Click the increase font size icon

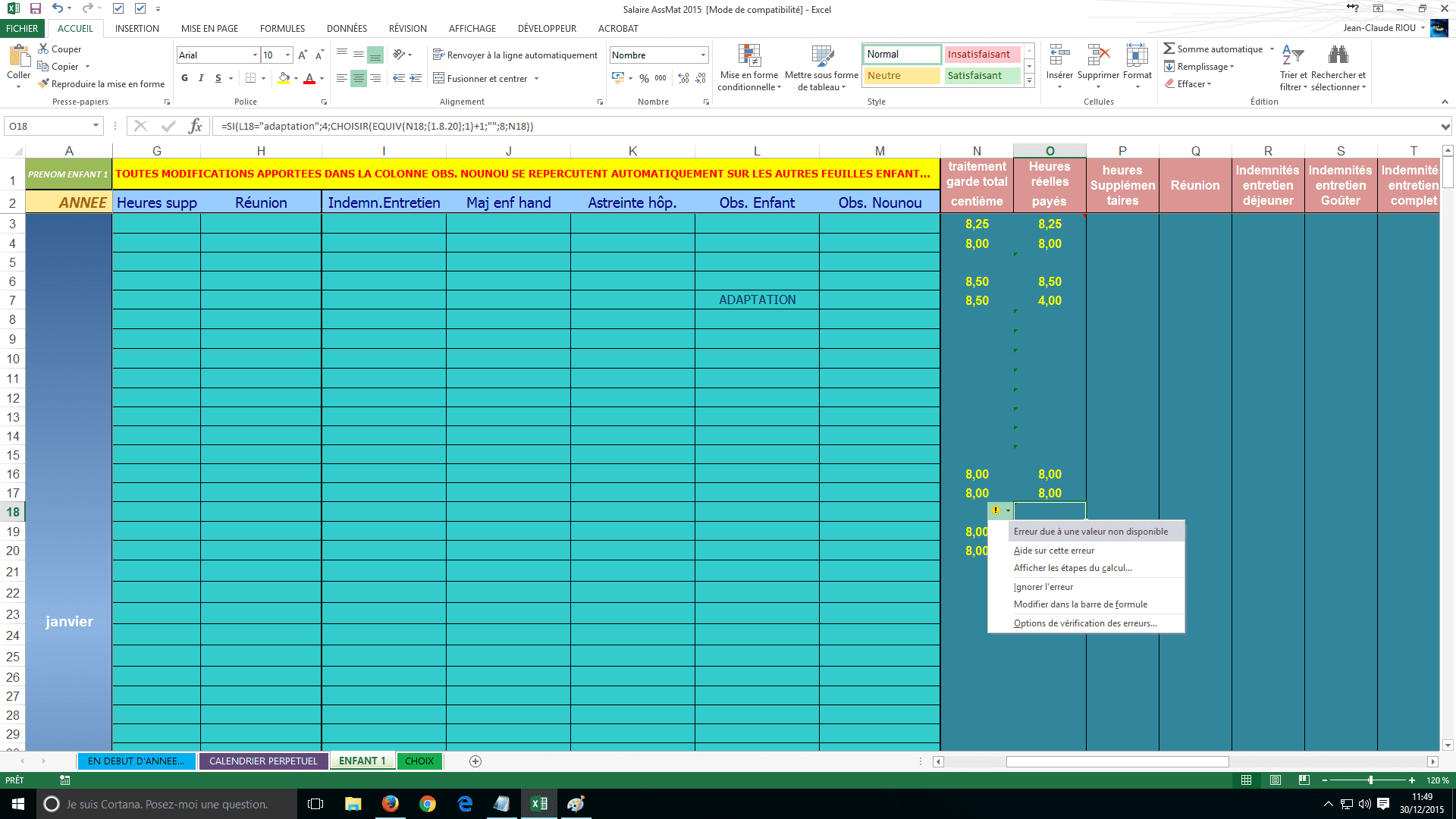(303, 55)
